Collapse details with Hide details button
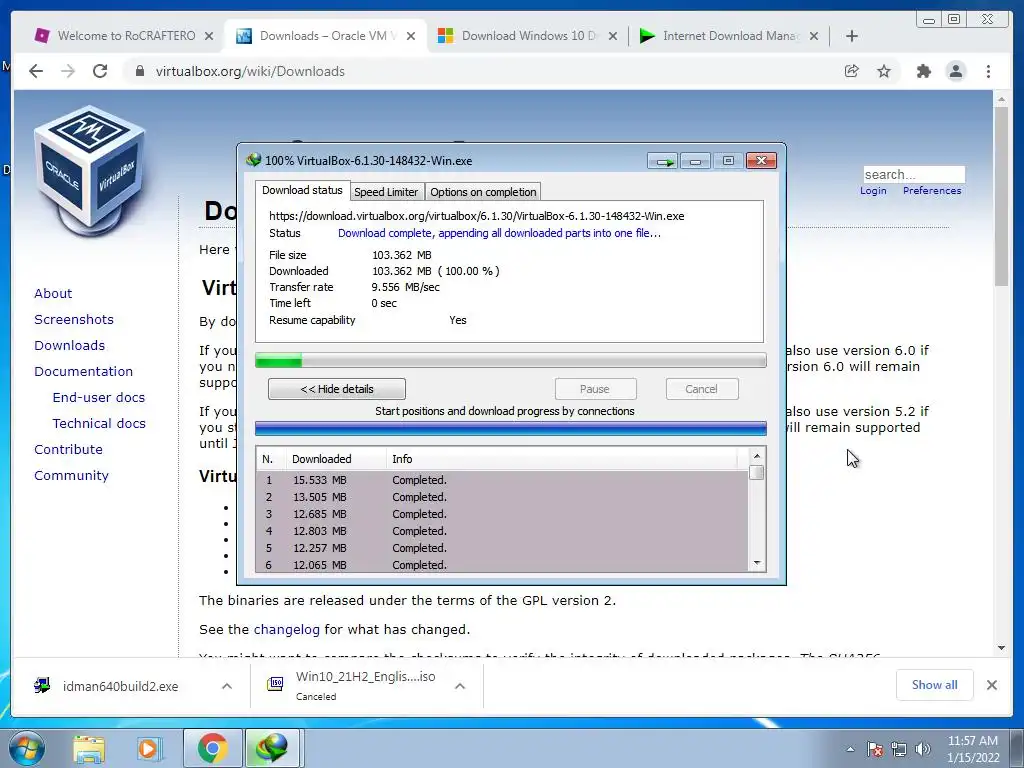This screenshot has width=1024, height=768. pos(337,389)
